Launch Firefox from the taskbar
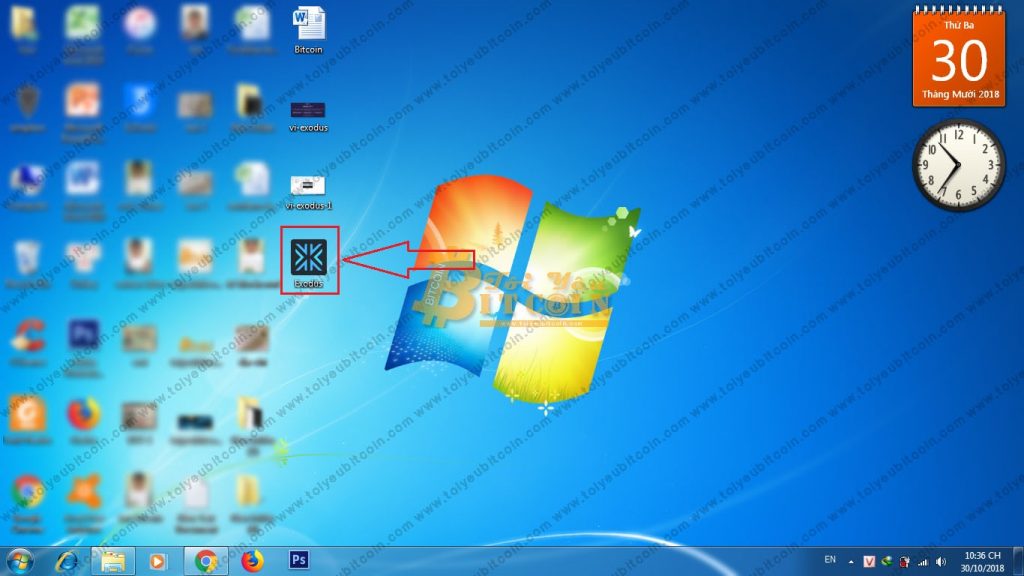Screen dimensions: 1024x576 pyautogui.click(x=252, y=561)
